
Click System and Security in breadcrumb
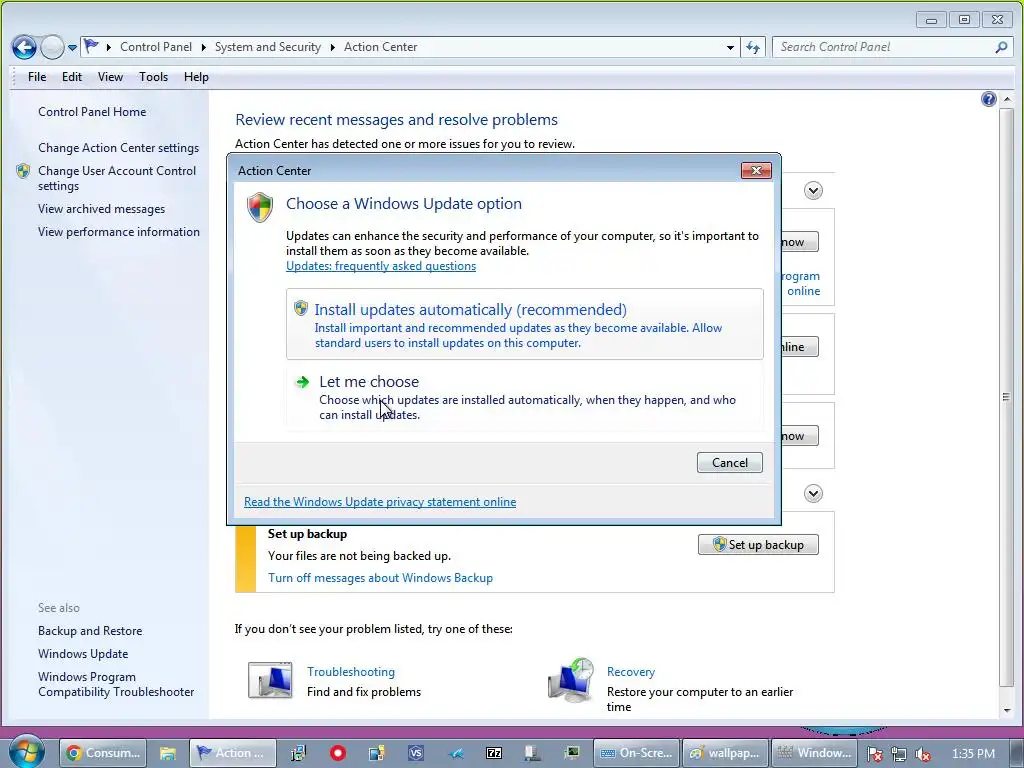coord(268,47)
